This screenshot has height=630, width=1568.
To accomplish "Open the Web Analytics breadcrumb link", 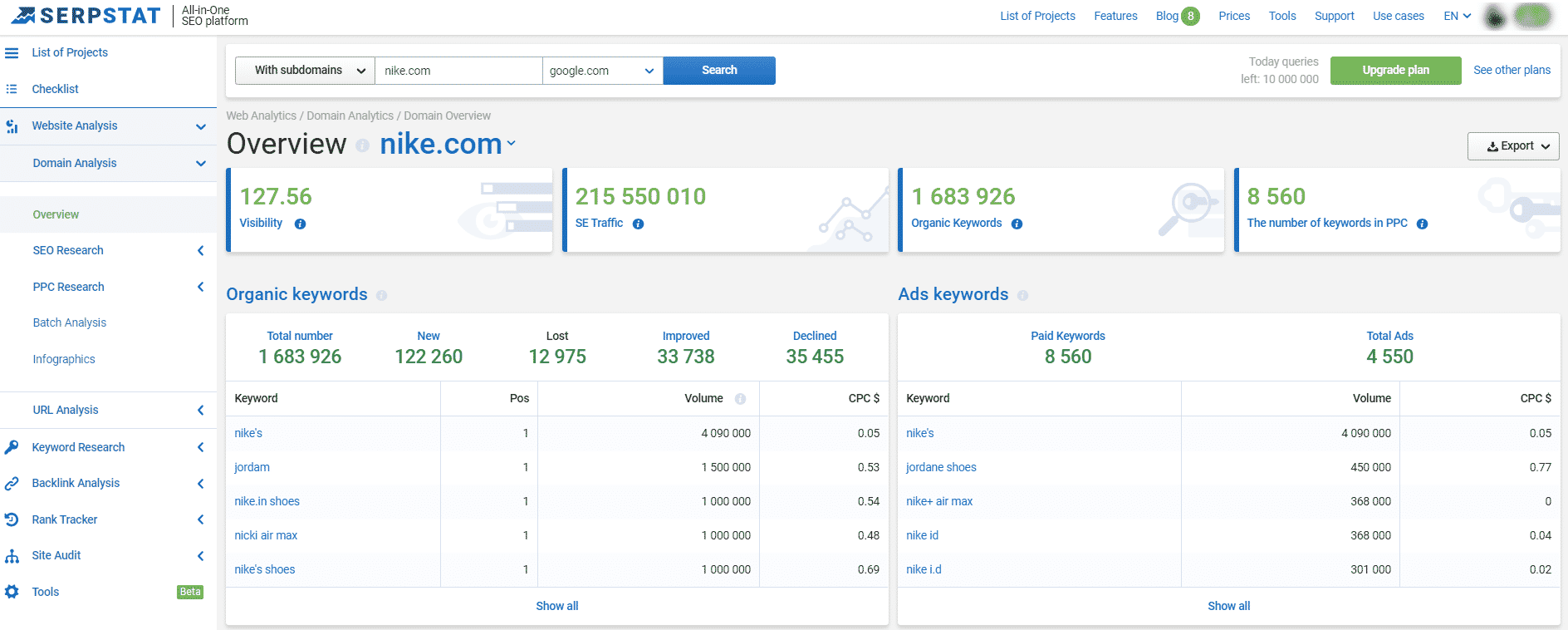I will pos(261,116).
